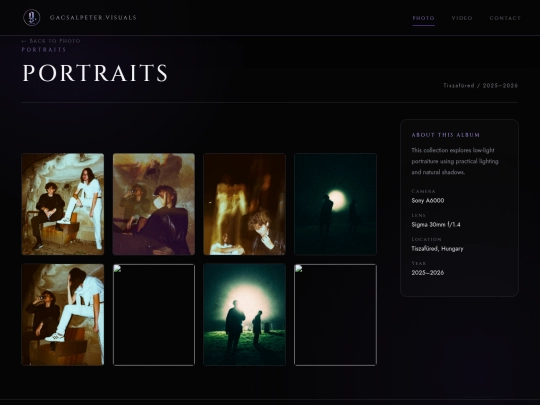Open the Video nav tab
Viewport: 540px width, 405px height.
click(462, 18)
